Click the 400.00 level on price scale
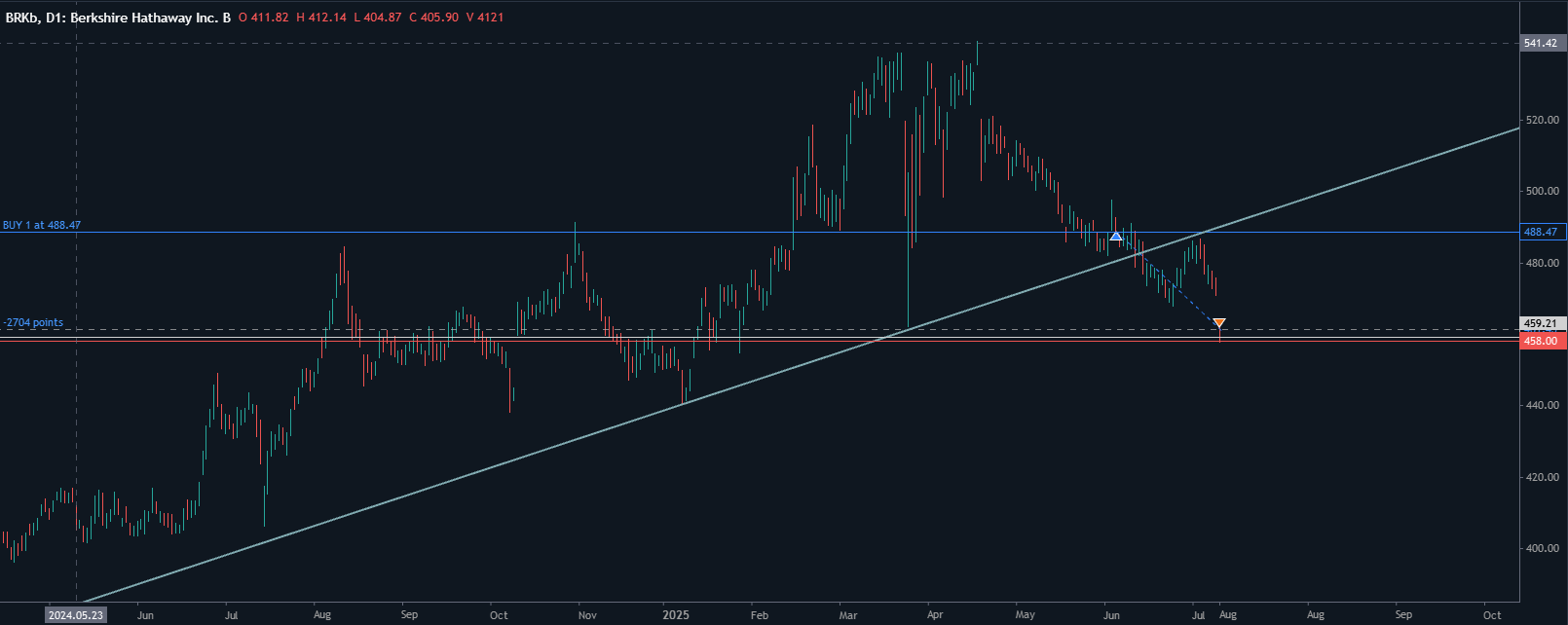This screenshot has height=625, width=1568. [x=1543, y=549]
